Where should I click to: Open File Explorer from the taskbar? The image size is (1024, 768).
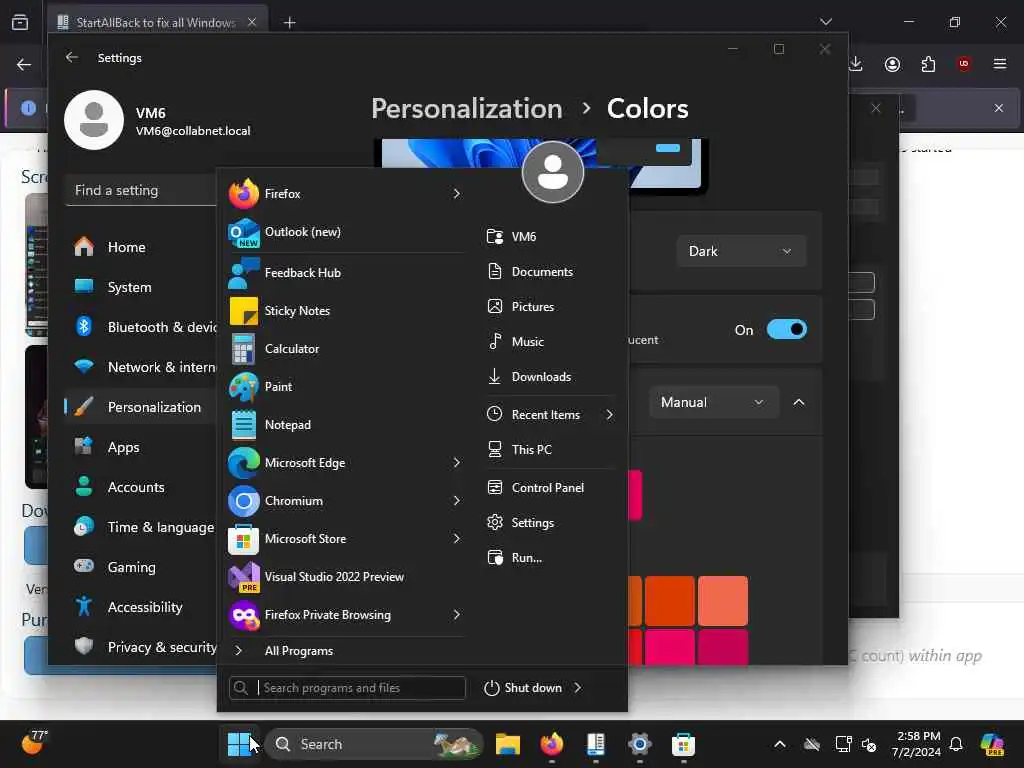(x=507, y=744)
